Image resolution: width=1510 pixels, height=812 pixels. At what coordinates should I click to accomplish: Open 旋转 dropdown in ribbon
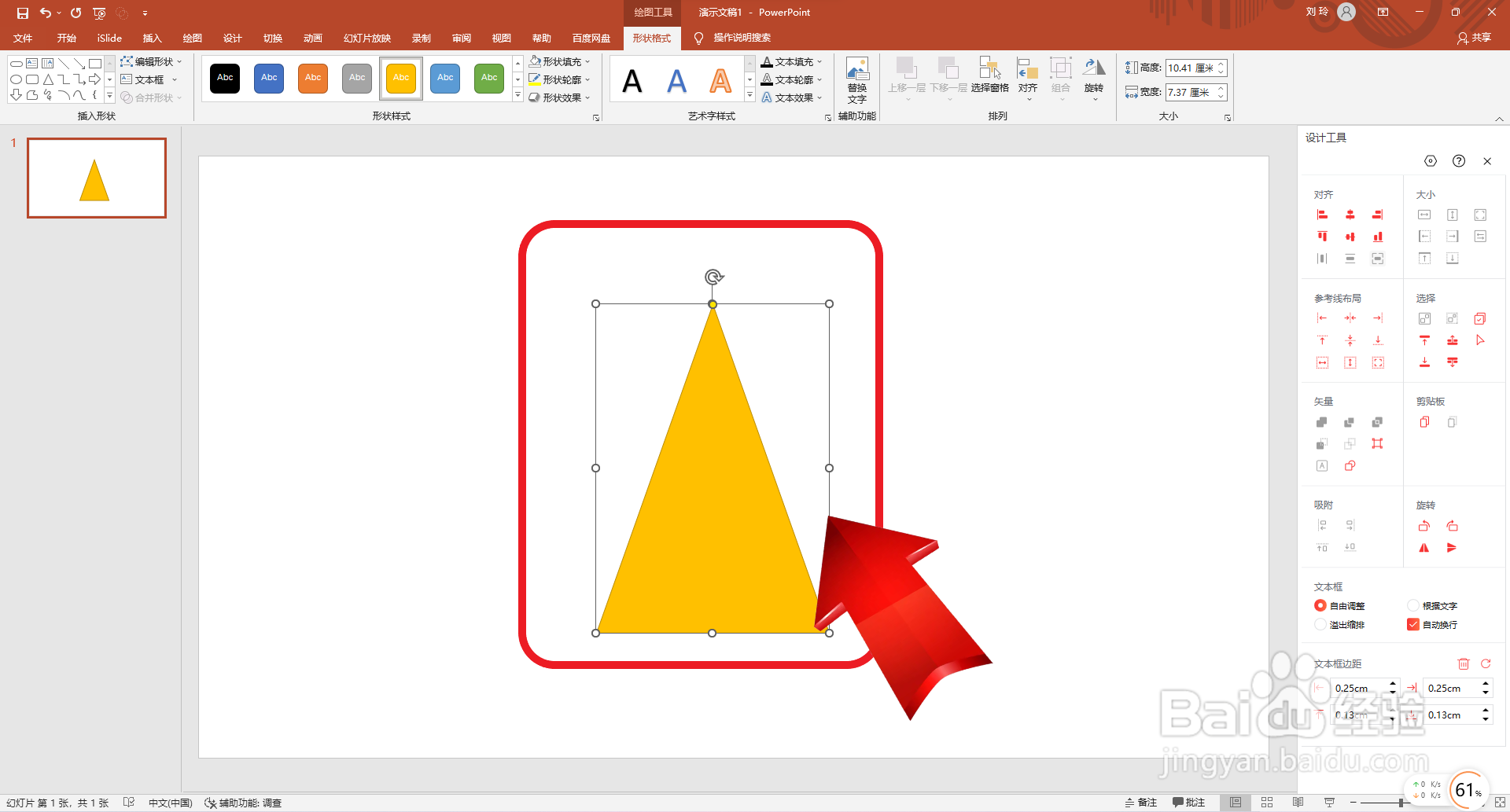click(1094, 79)
